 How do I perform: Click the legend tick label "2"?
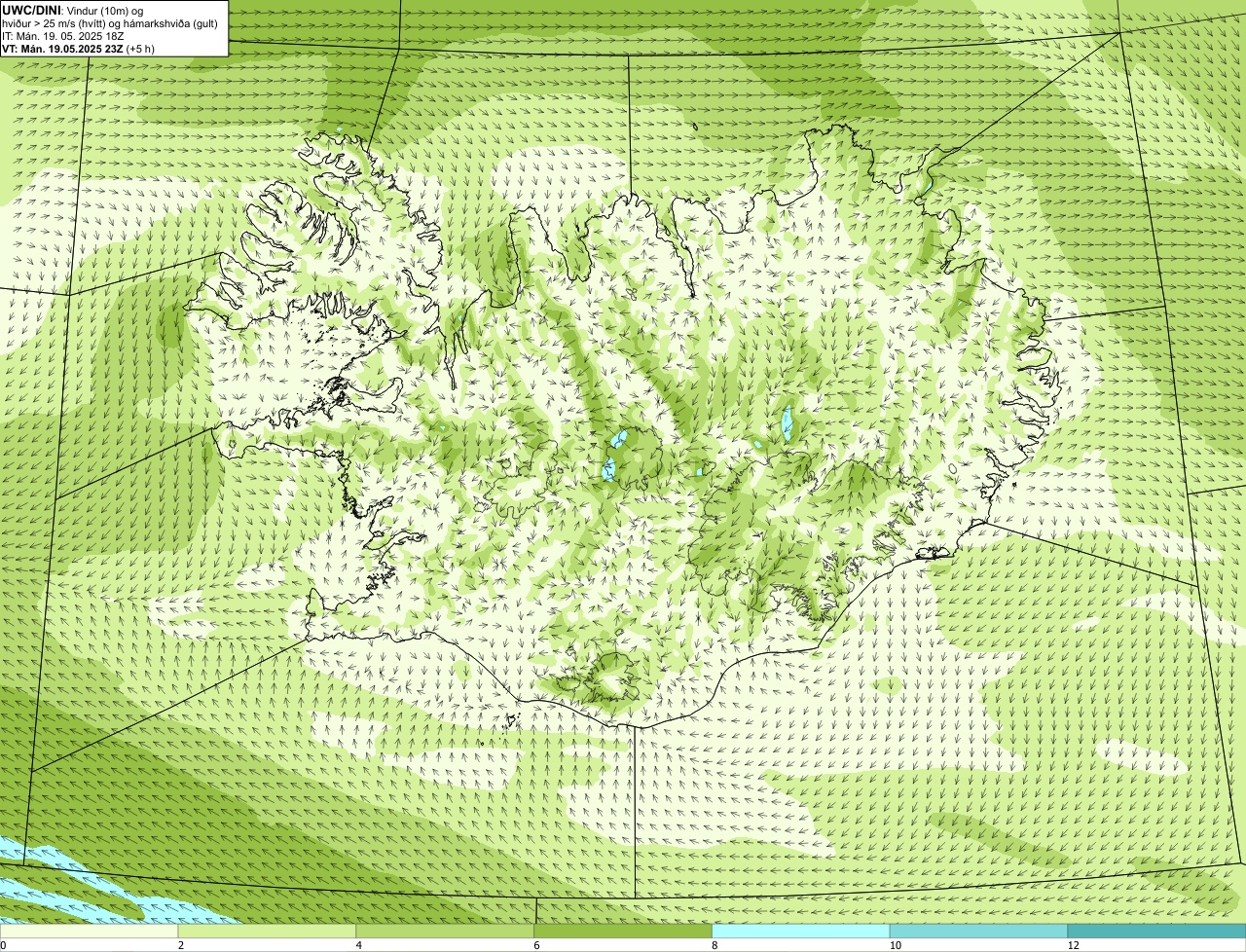[181, 945]
